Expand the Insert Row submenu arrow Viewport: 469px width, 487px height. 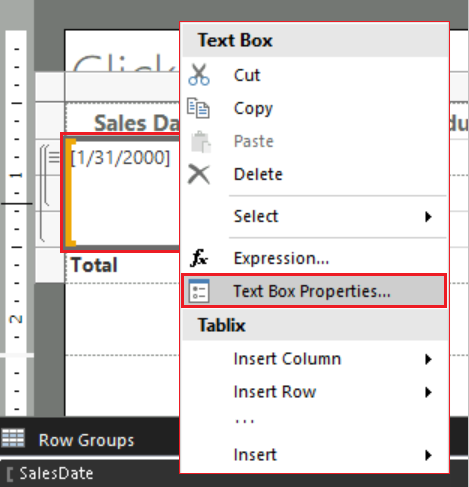click(429, 392)
